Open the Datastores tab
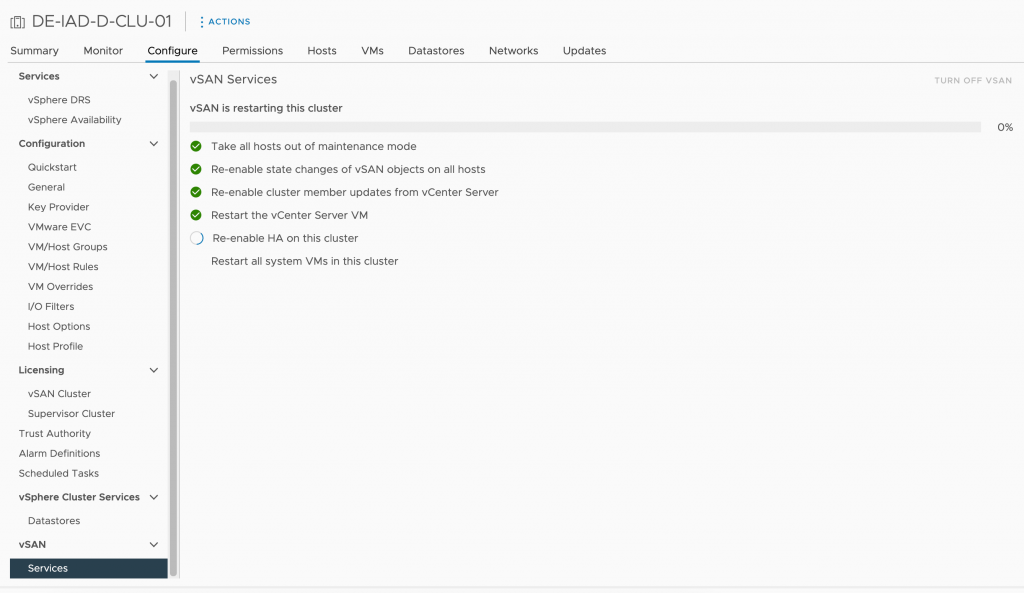The width and height of the screenshot is (1024, 593). coord(436,50)
